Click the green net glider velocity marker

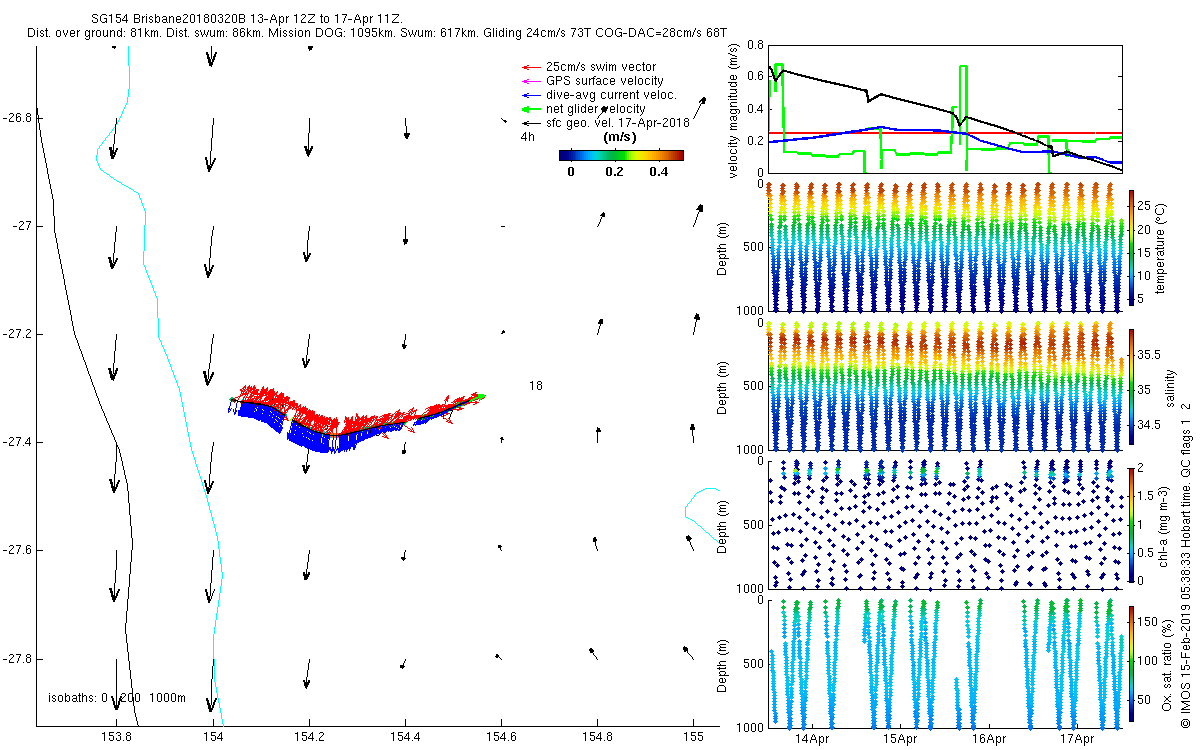coord(527,109)
